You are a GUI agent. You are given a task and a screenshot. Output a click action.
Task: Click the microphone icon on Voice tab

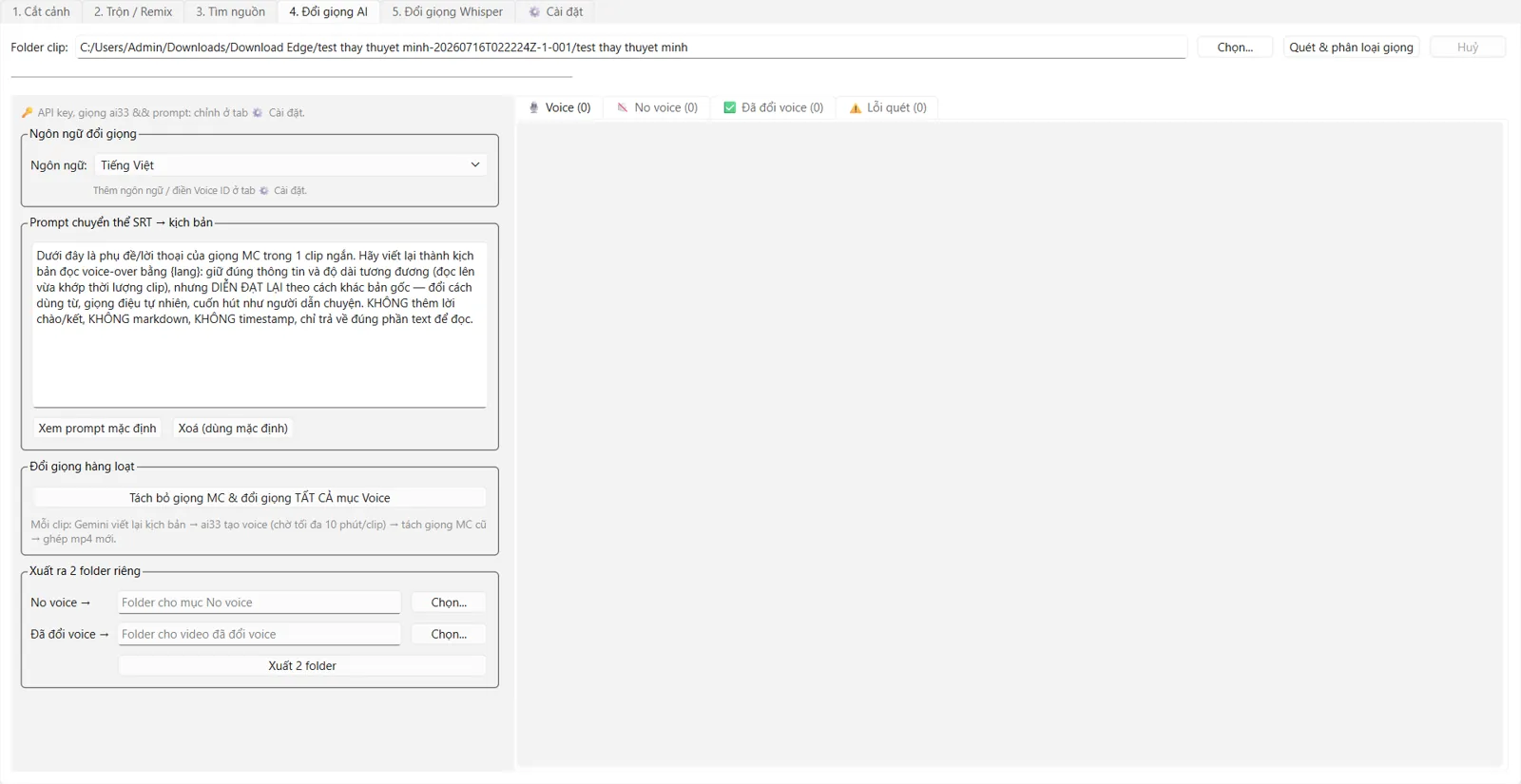(534, 108)
